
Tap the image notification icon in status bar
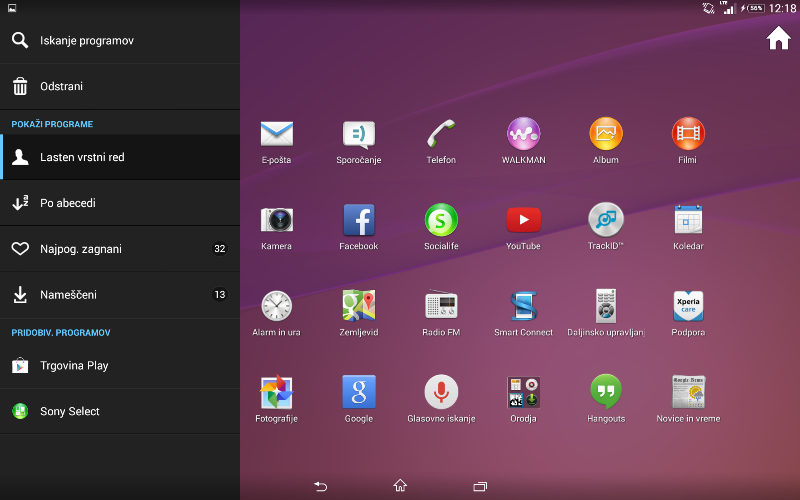pos(12,8)
